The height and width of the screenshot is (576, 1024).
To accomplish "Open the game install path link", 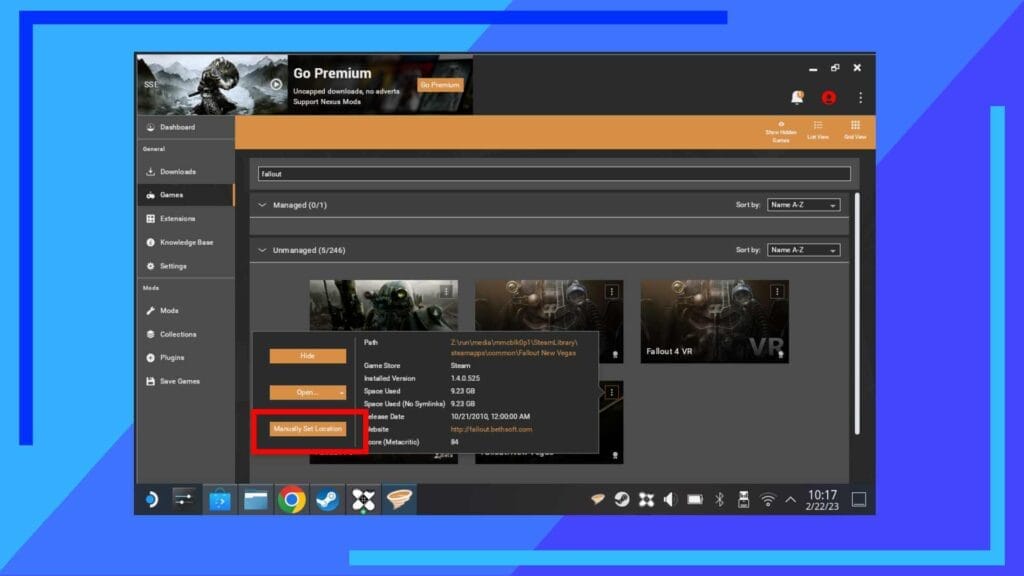I will pos(514,347).
